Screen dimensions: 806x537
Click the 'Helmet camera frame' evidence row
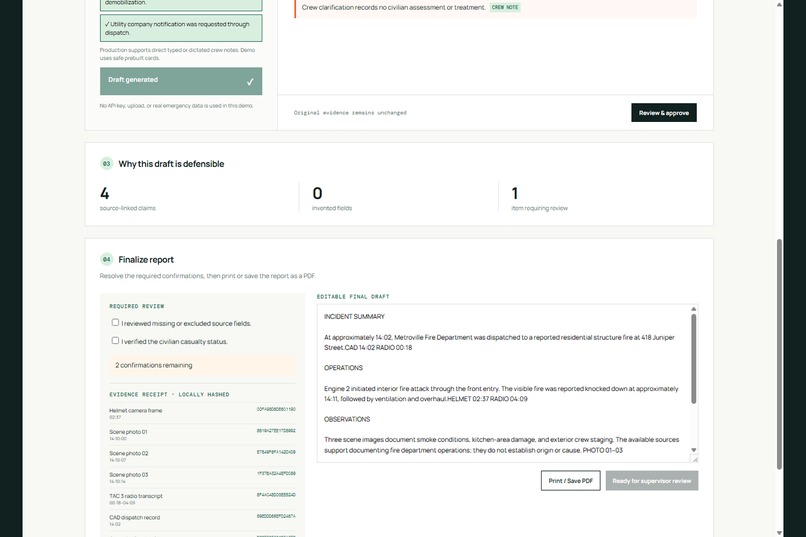(202, 413)
